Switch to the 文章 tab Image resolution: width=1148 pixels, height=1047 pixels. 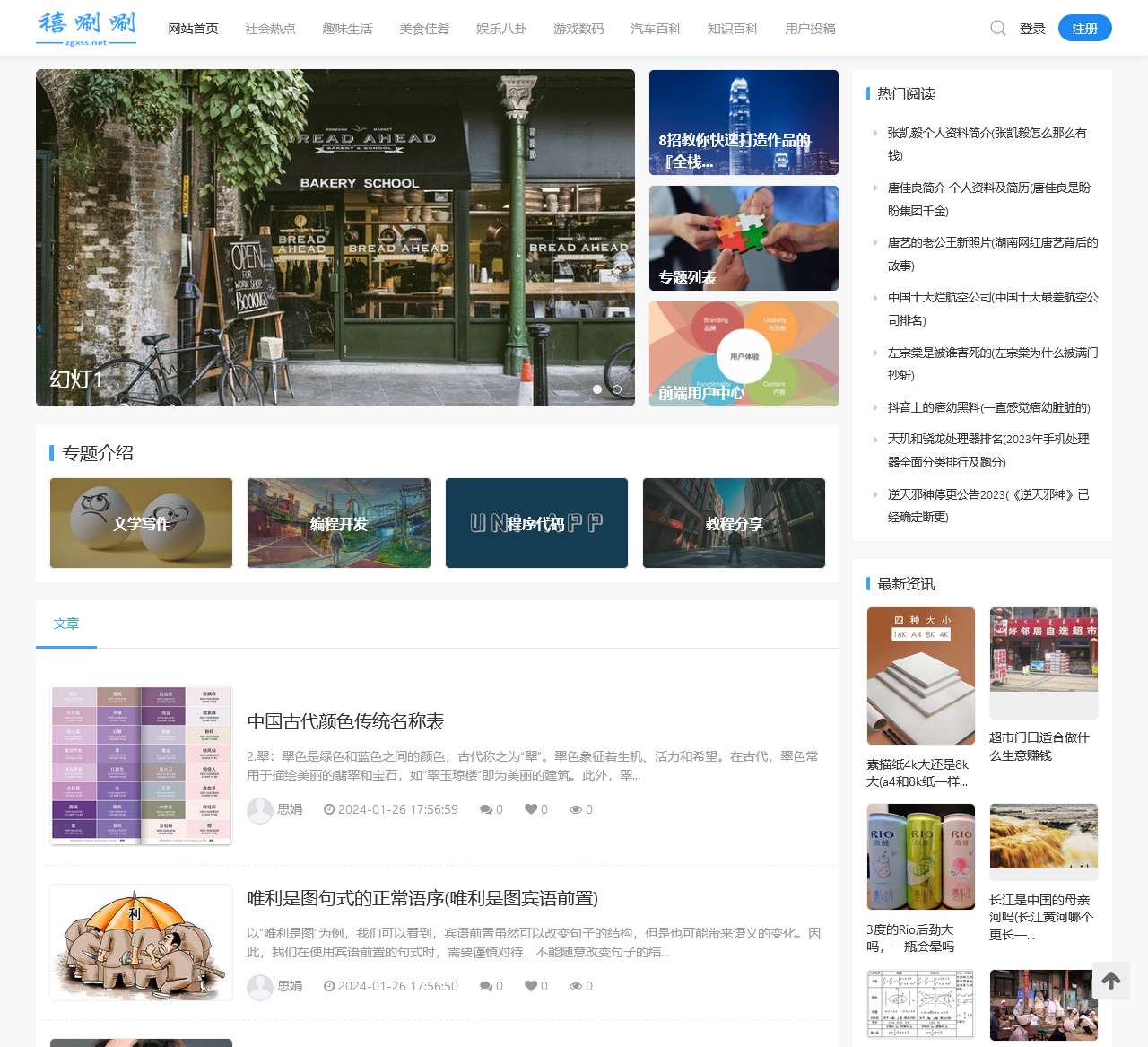66,624
